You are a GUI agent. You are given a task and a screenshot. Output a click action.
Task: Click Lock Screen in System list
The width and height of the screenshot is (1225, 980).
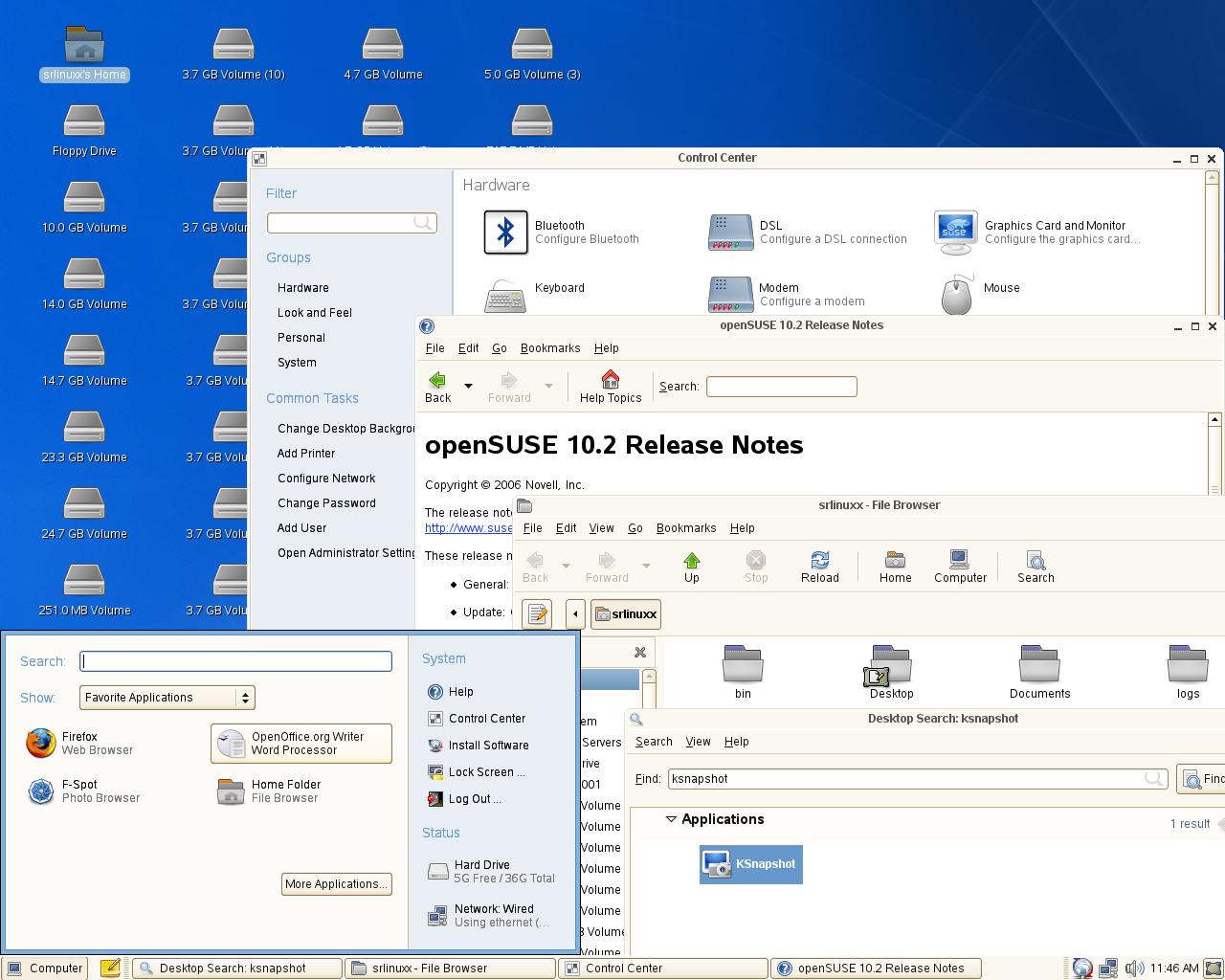[x=476, y=772]
